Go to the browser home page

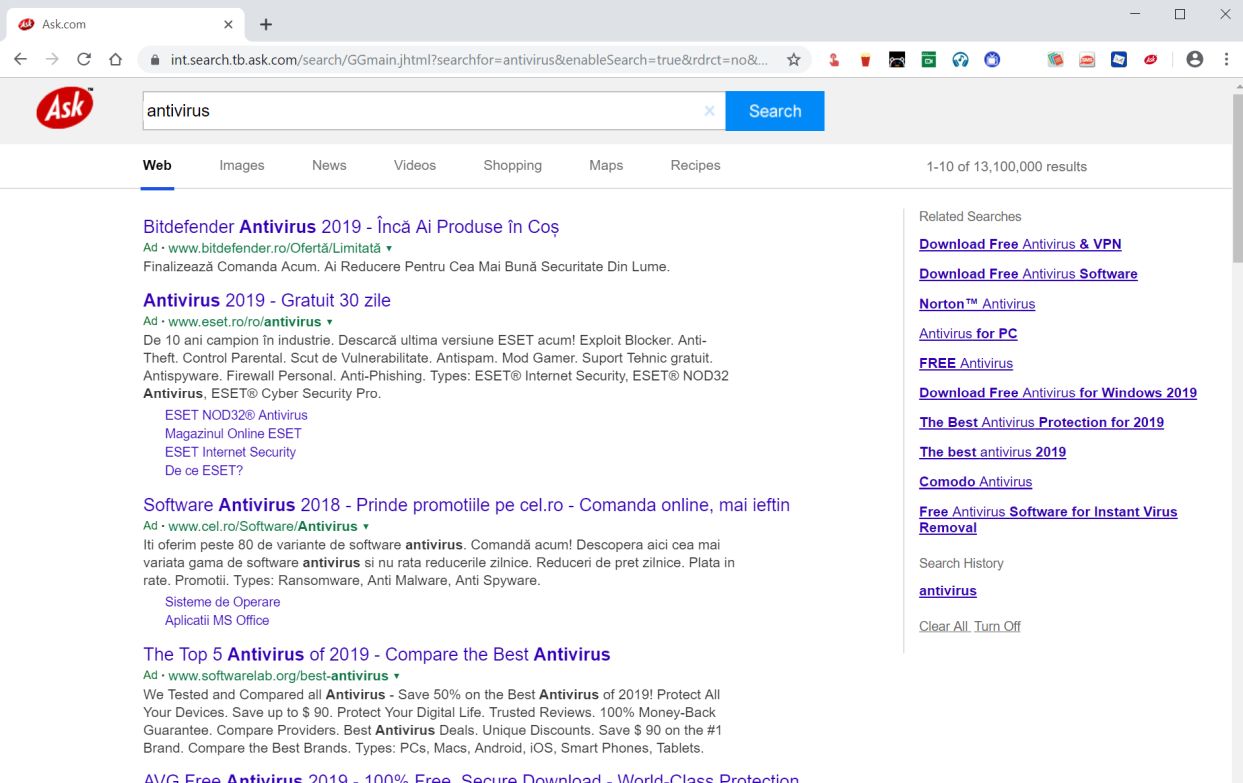[116, 60]
